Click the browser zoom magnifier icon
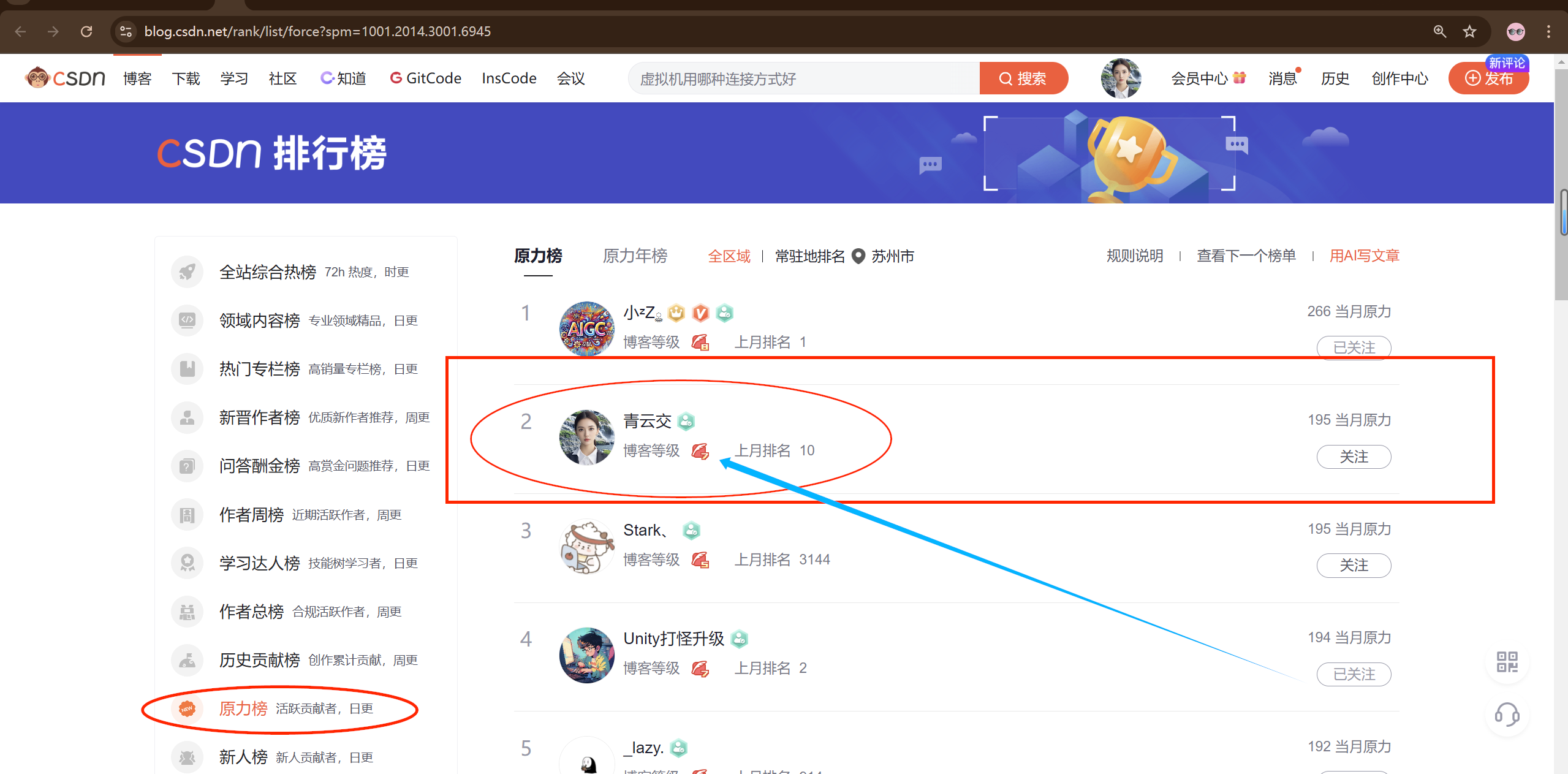 point(1439,31)
